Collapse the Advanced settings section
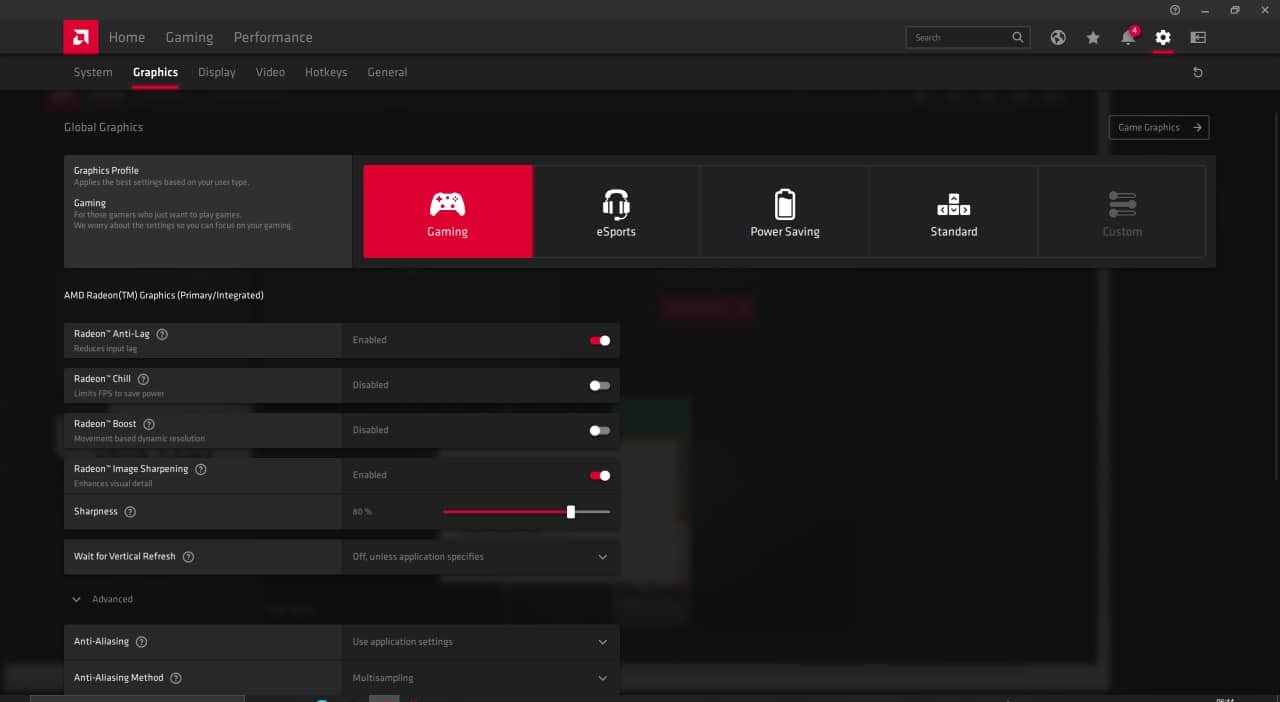Viewport: 1280px width, 702px height. (77, 599)
